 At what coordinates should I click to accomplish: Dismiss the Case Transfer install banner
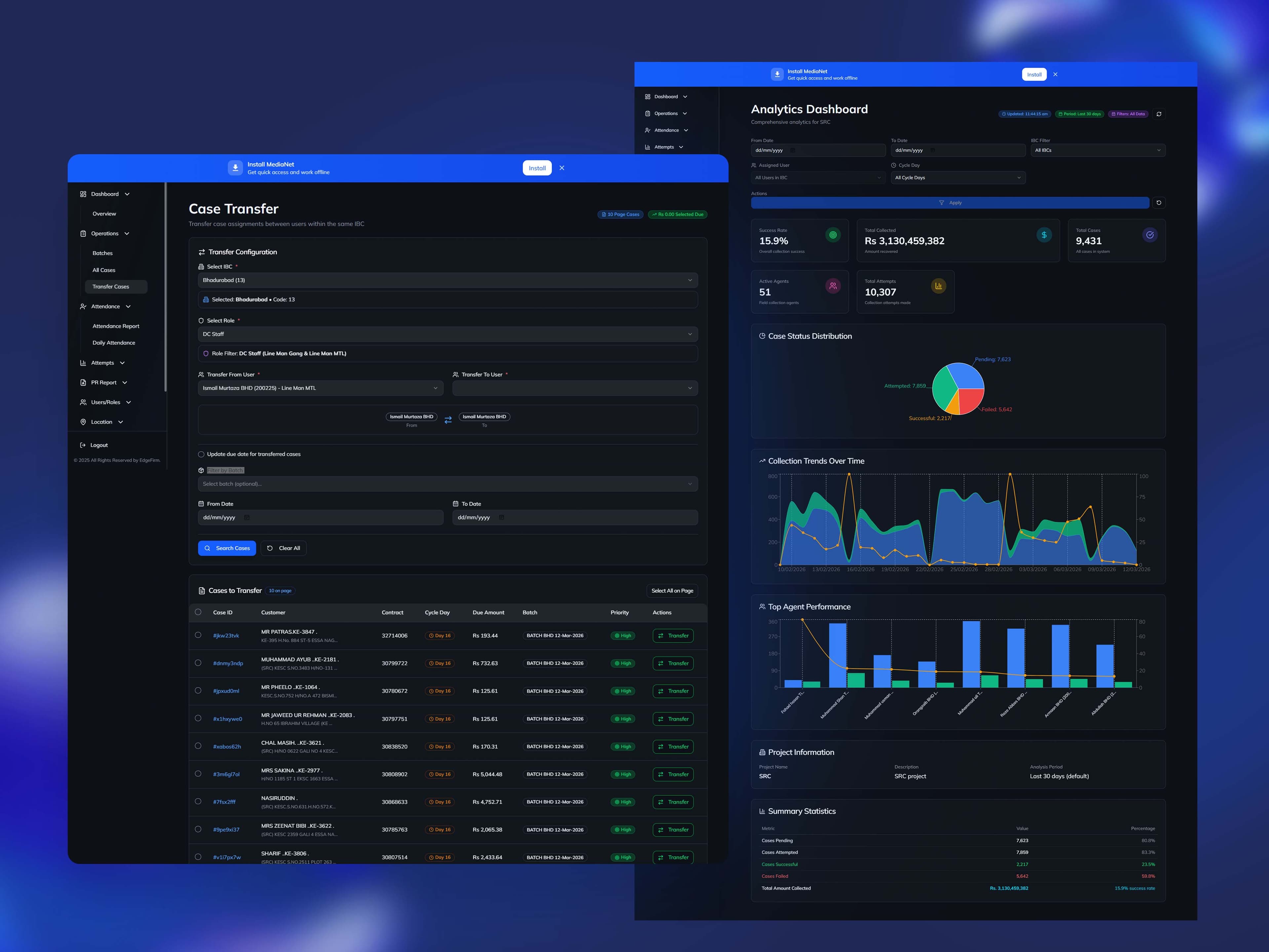pyautogui.click(x=562, y=168)
